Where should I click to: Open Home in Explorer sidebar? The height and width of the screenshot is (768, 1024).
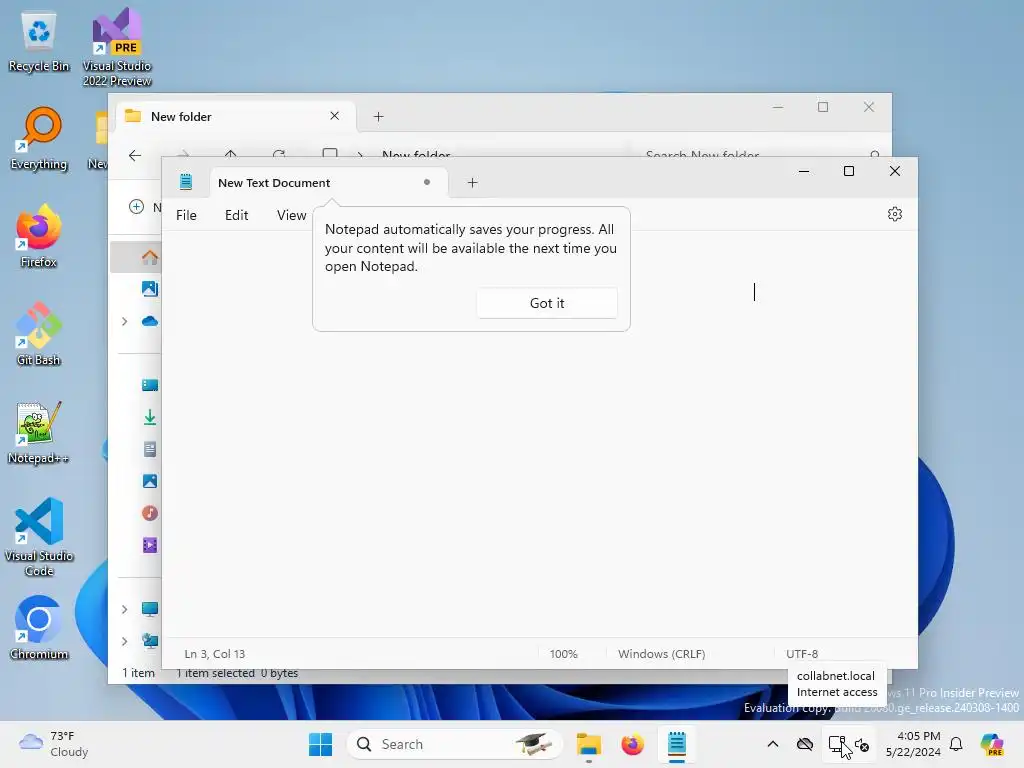(x=150, y=257)
